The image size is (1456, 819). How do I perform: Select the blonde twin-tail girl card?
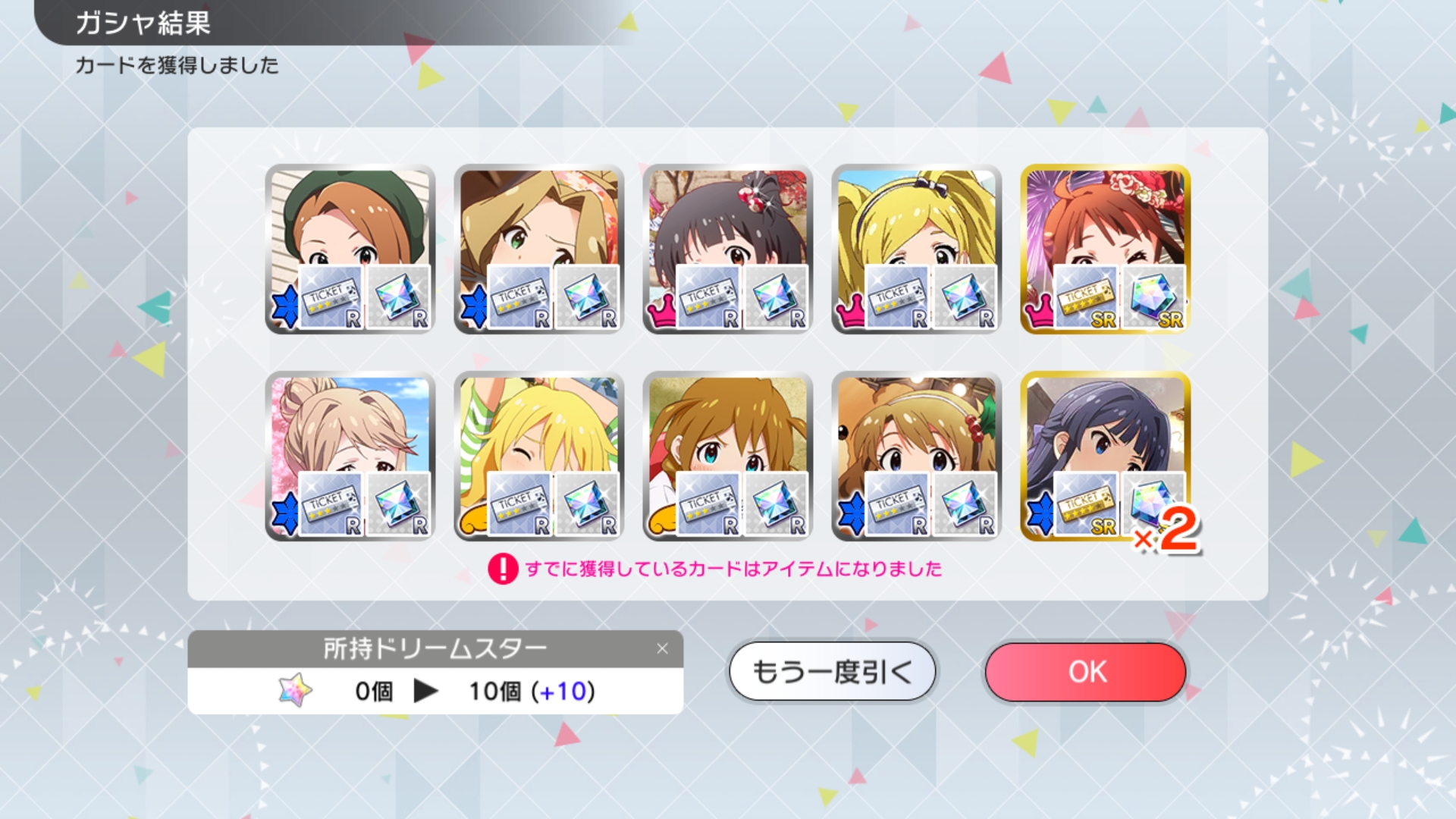coord(917,249)
